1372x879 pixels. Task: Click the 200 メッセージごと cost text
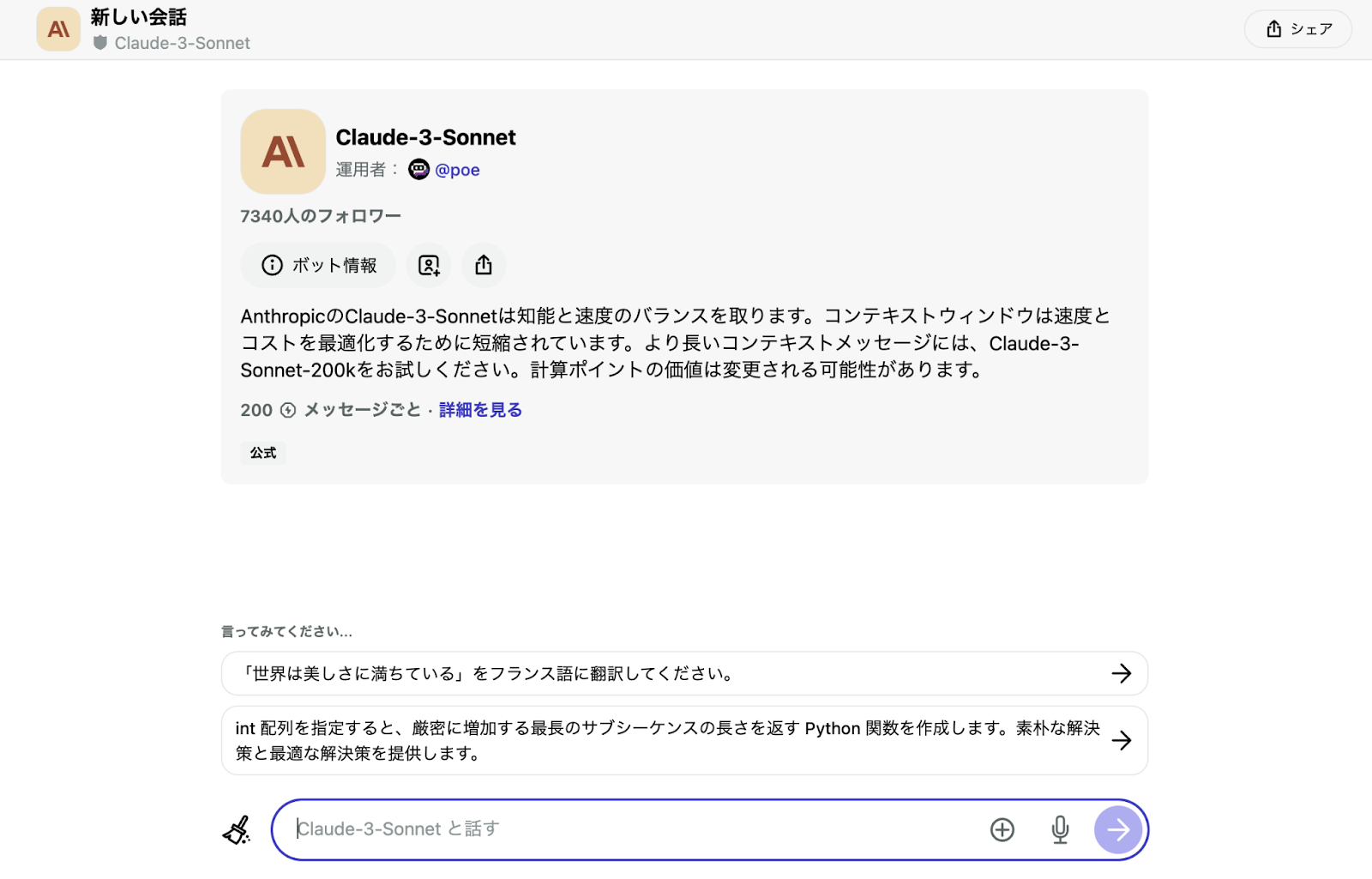point(331,410)
